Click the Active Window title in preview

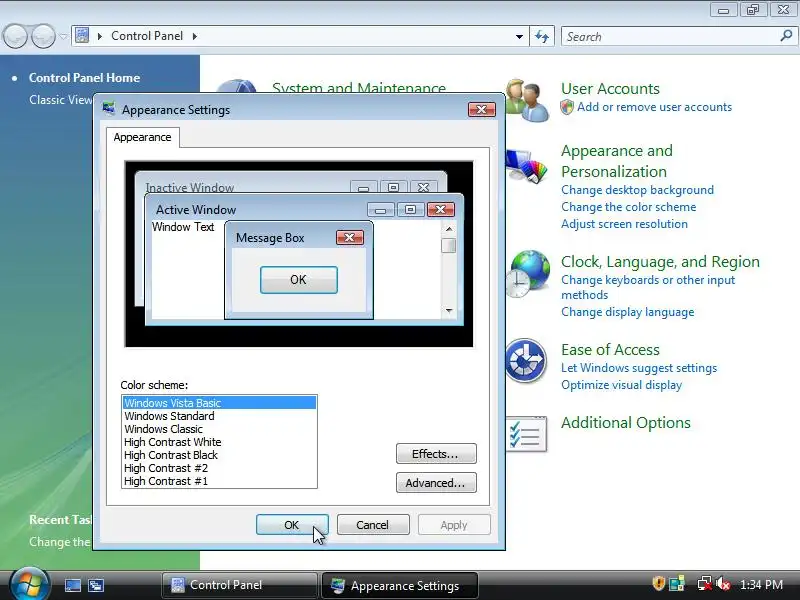pos(196,210)
